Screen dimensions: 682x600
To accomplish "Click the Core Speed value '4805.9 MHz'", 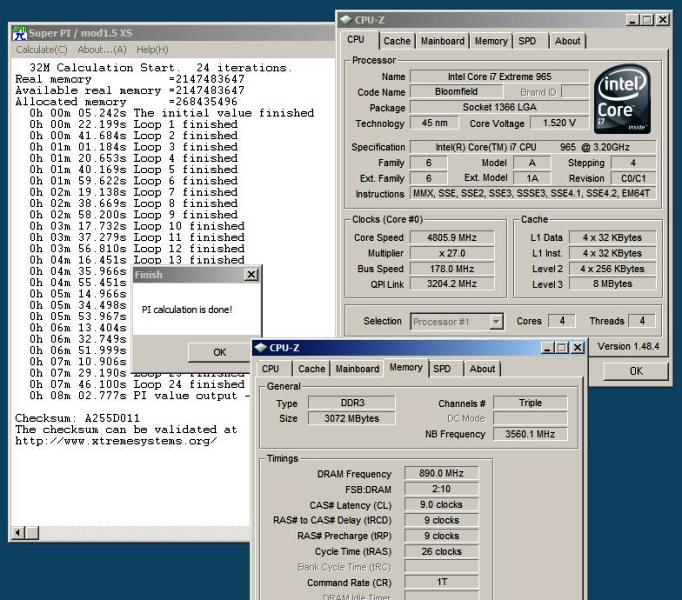I will 452,238.
